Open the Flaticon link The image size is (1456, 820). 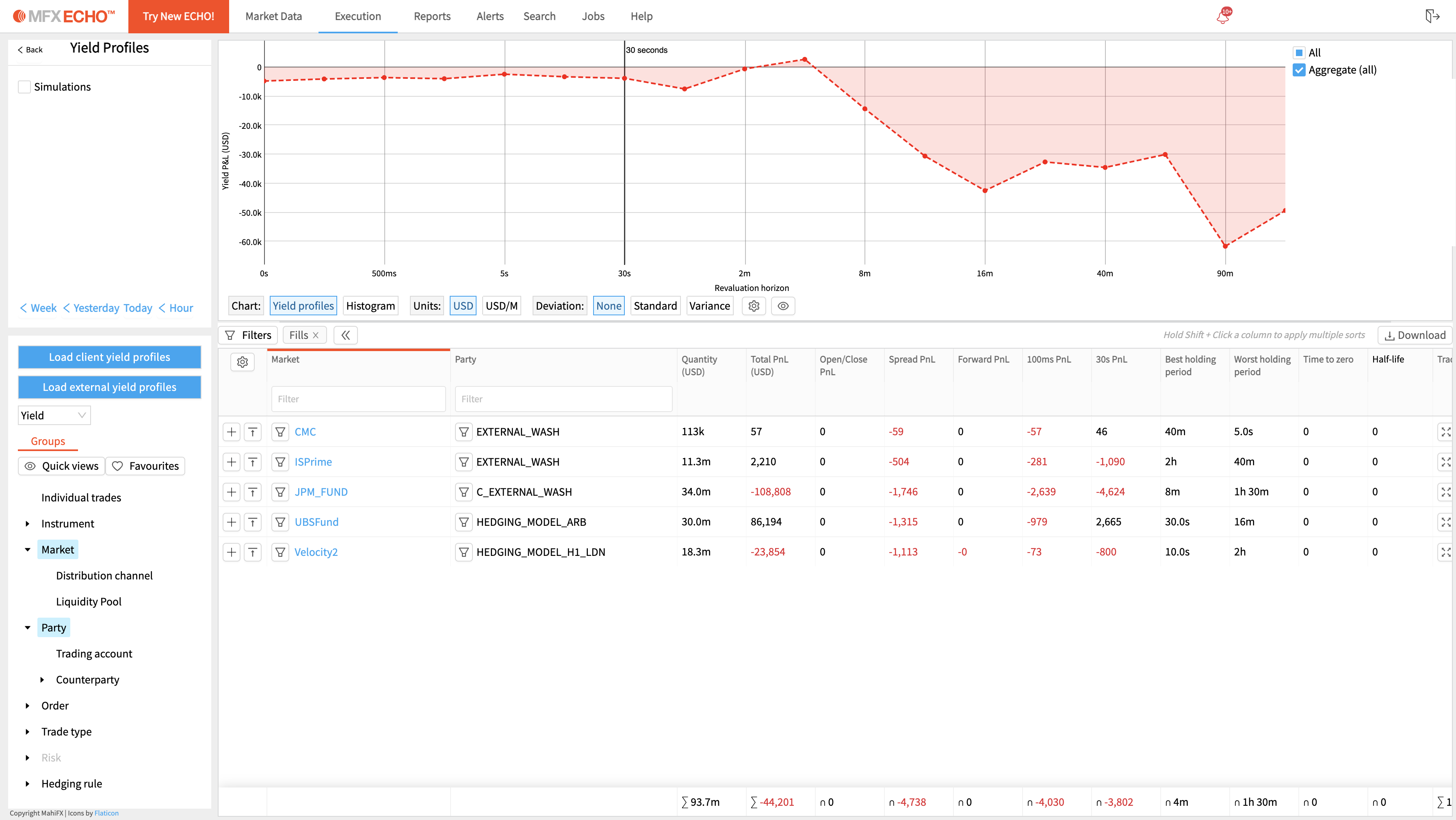(106, 813)
